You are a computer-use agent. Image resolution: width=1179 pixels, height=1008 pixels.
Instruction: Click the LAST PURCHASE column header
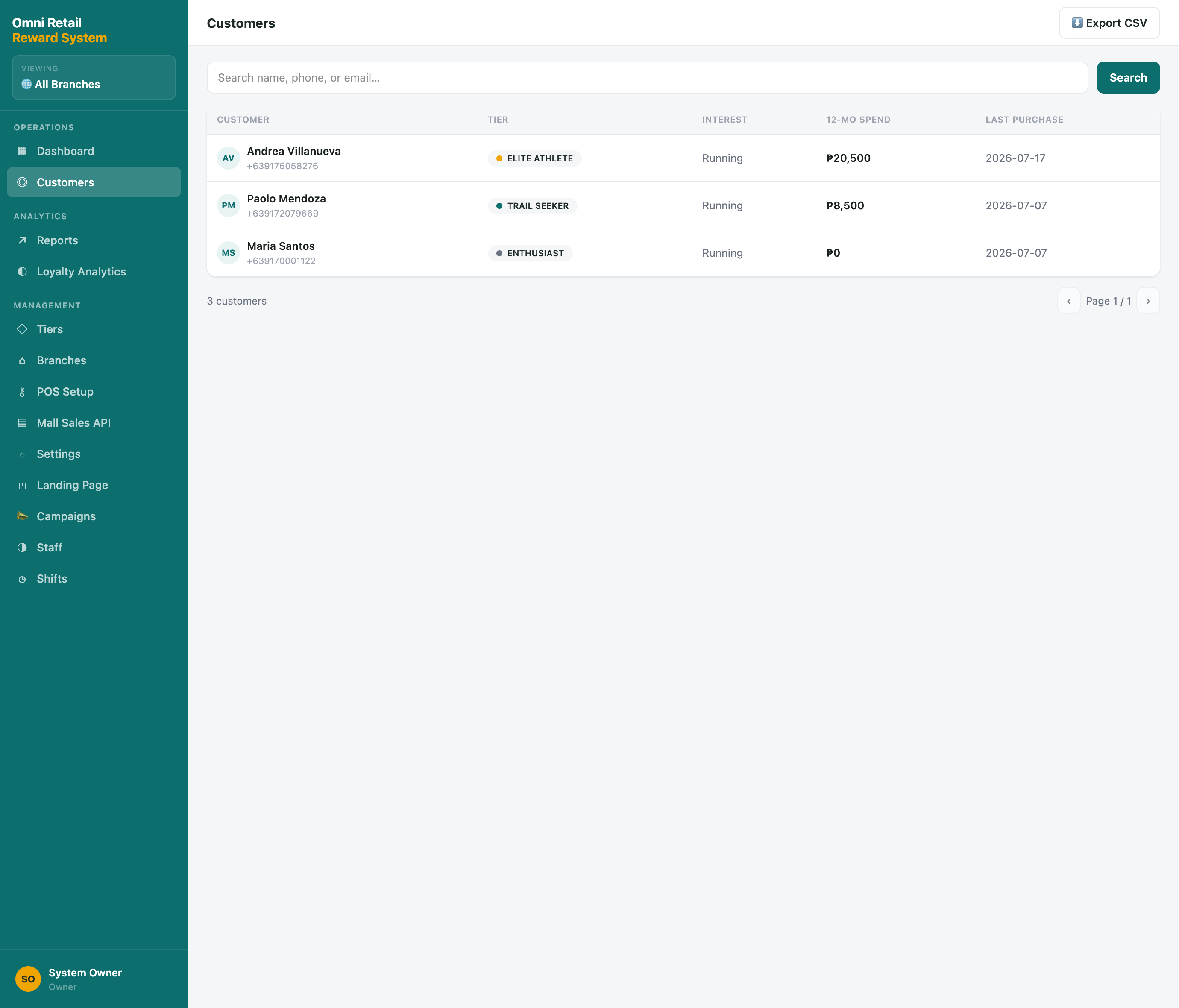coord(1024,120)
